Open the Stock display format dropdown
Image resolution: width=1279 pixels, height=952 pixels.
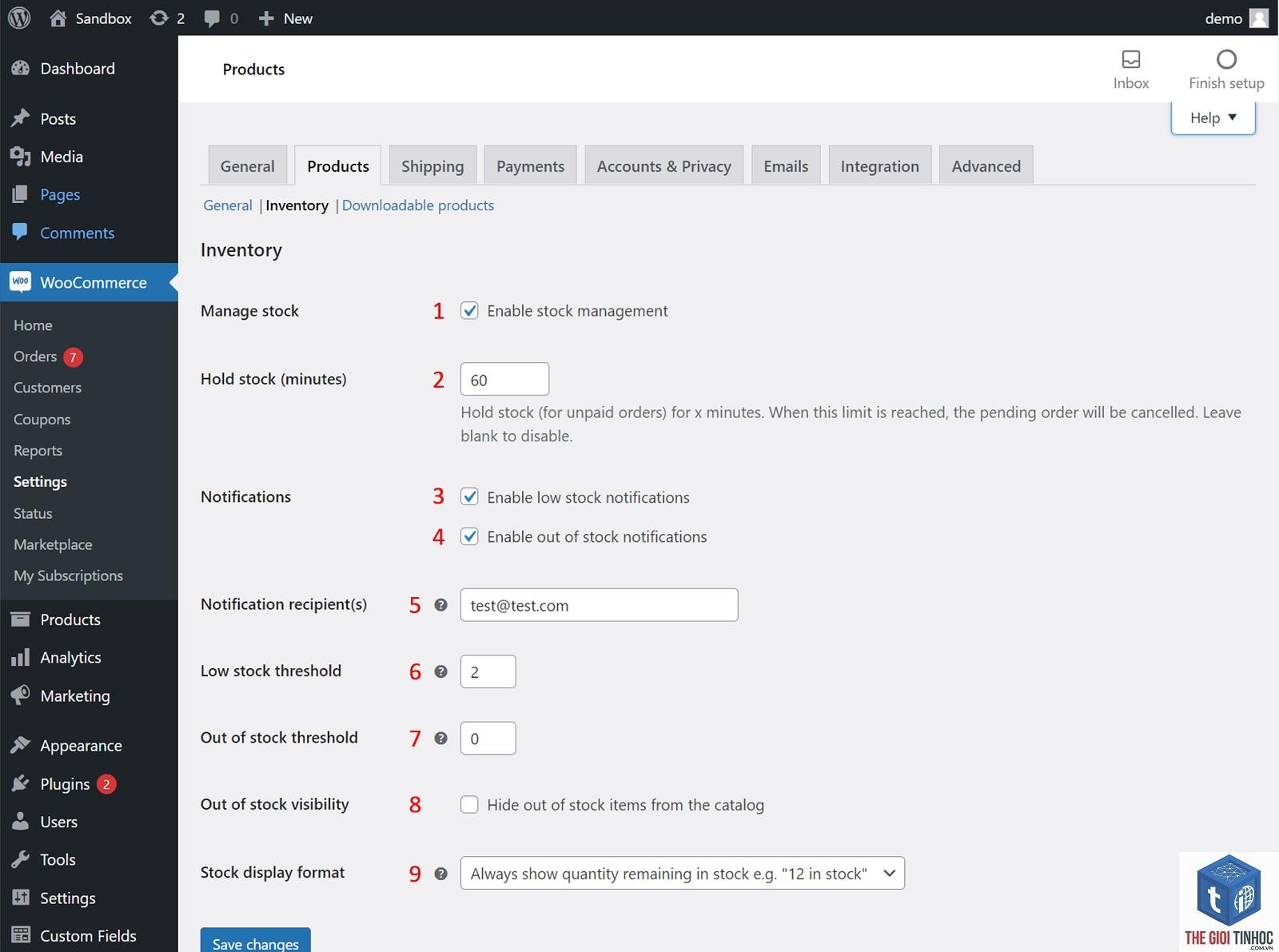click(x=683, y=874)
